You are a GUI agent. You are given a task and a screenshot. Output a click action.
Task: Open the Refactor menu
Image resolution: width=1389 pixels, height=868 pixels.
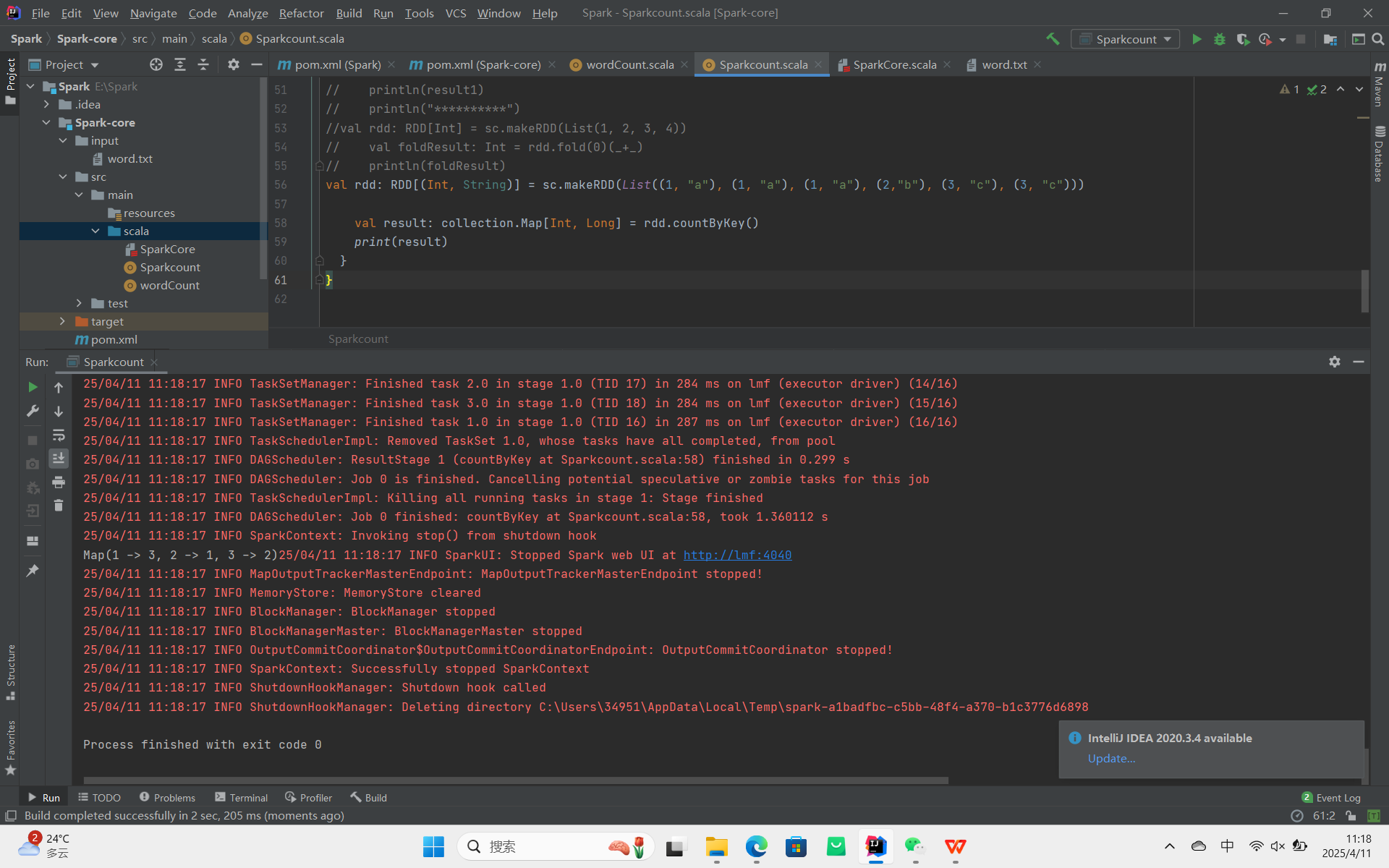[x=301, y=13]
